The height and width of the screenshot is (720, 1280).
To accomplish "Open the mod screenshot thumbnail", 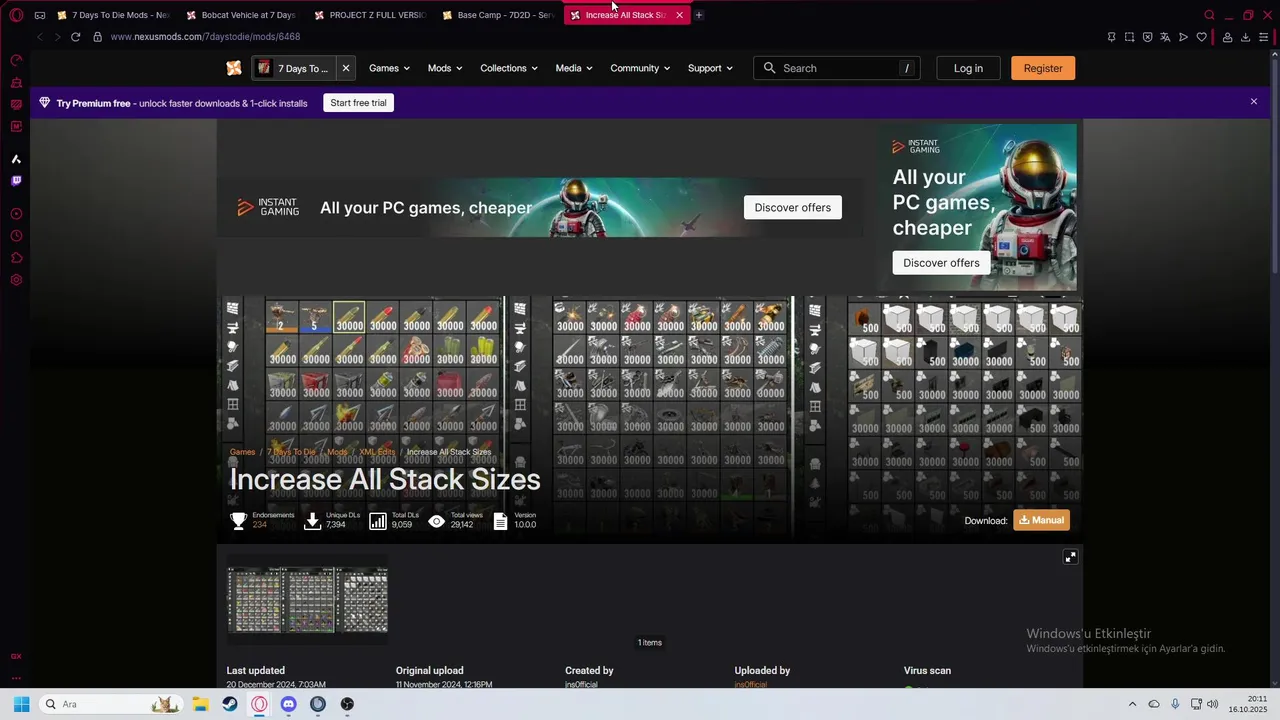I will [307, 600].
